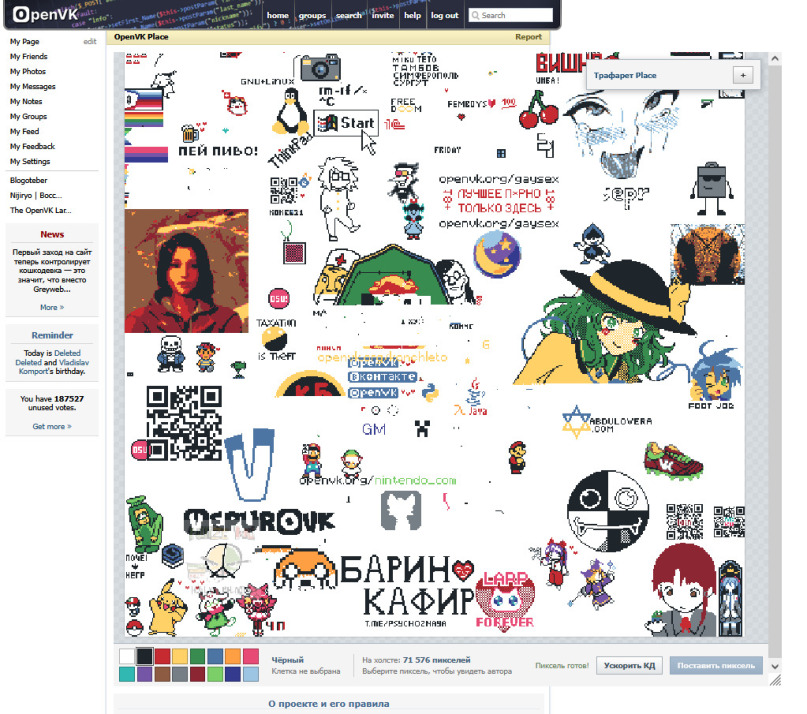Focus the Search input field
This screenshot has width=807, height=714.
coord(511,15)
